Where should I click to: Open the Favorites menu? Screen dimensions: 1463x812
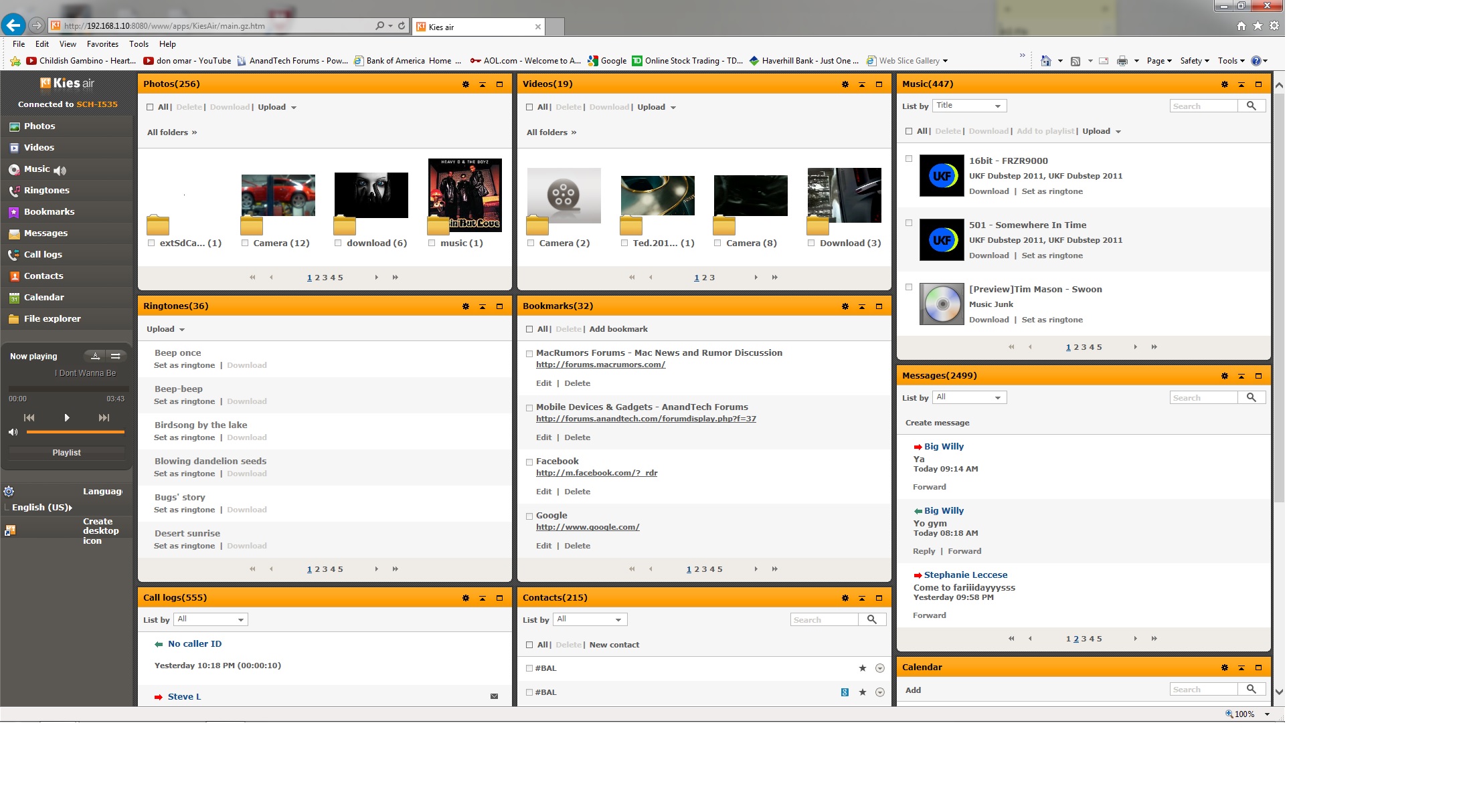(102, 44)
